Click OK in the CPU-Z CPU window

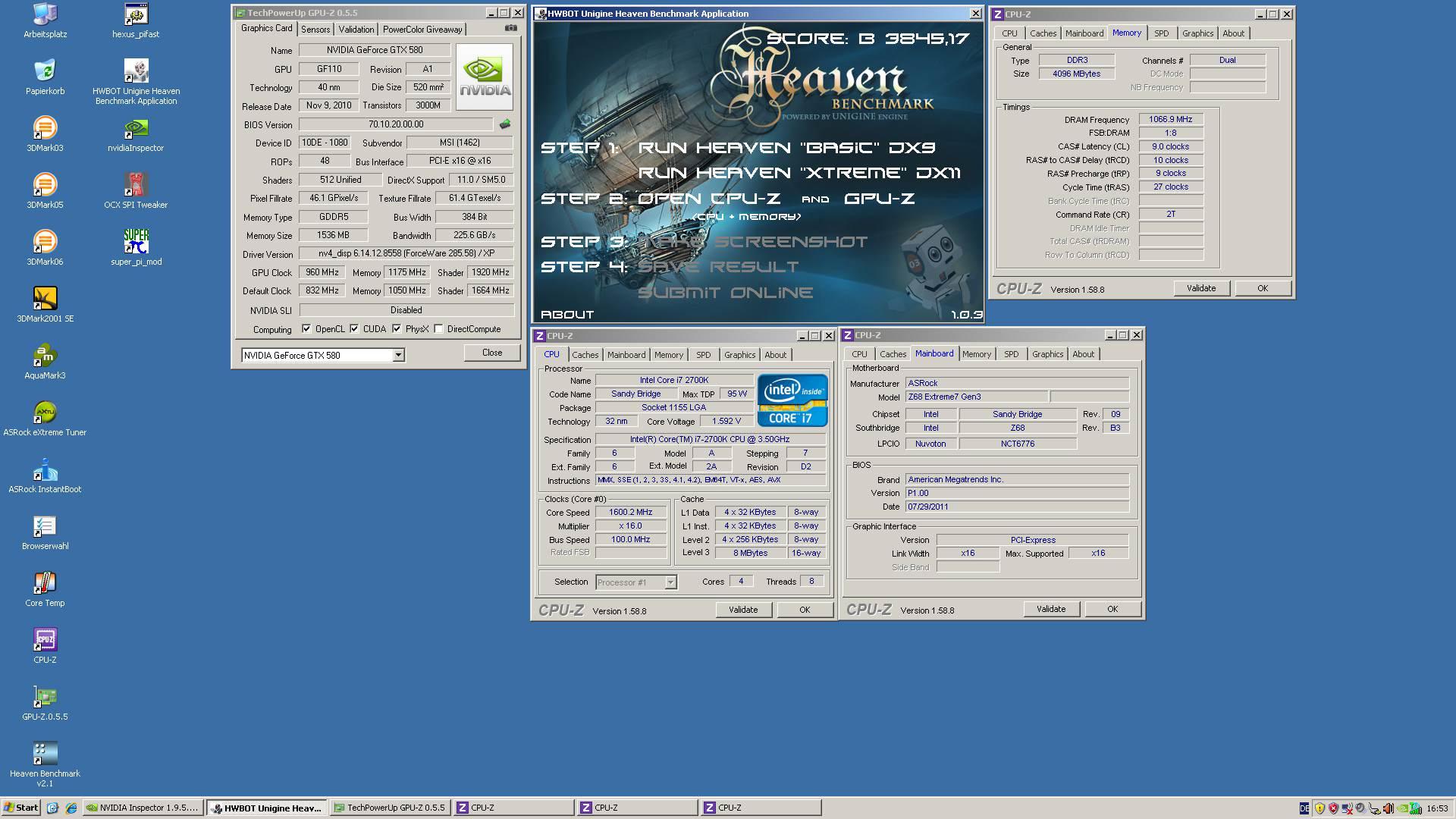pos(805,610)
